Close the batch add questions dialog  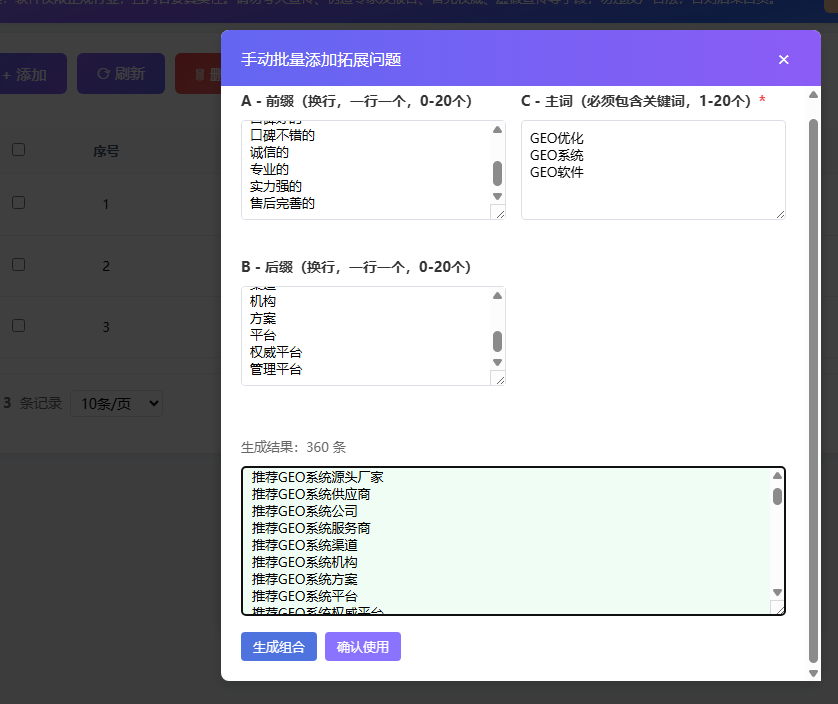tap(783, 59)
